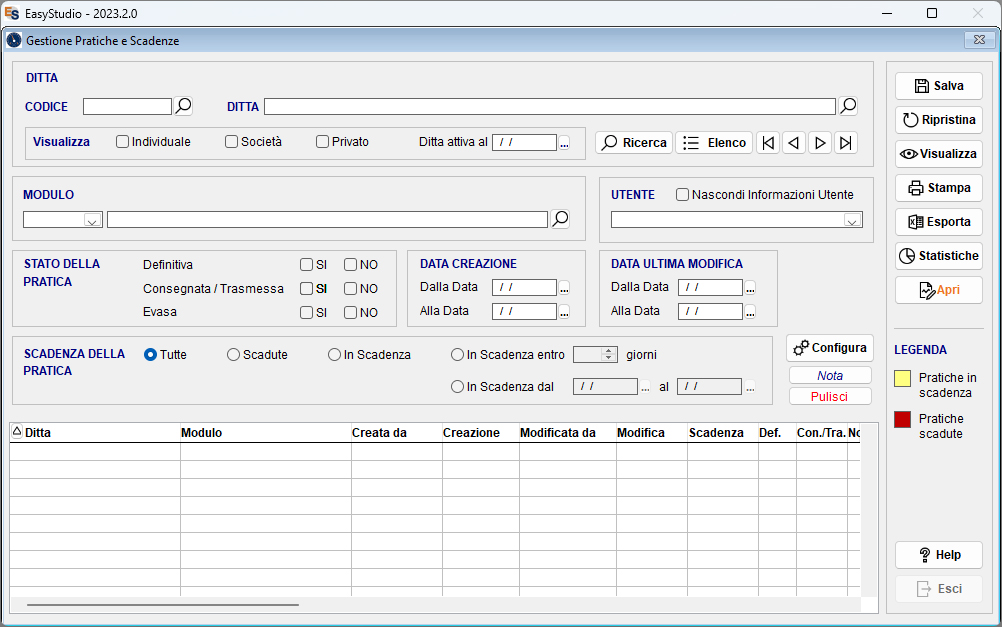Click the CODICE input field
Screen dimensions: 1002x627
pos(128,106)
